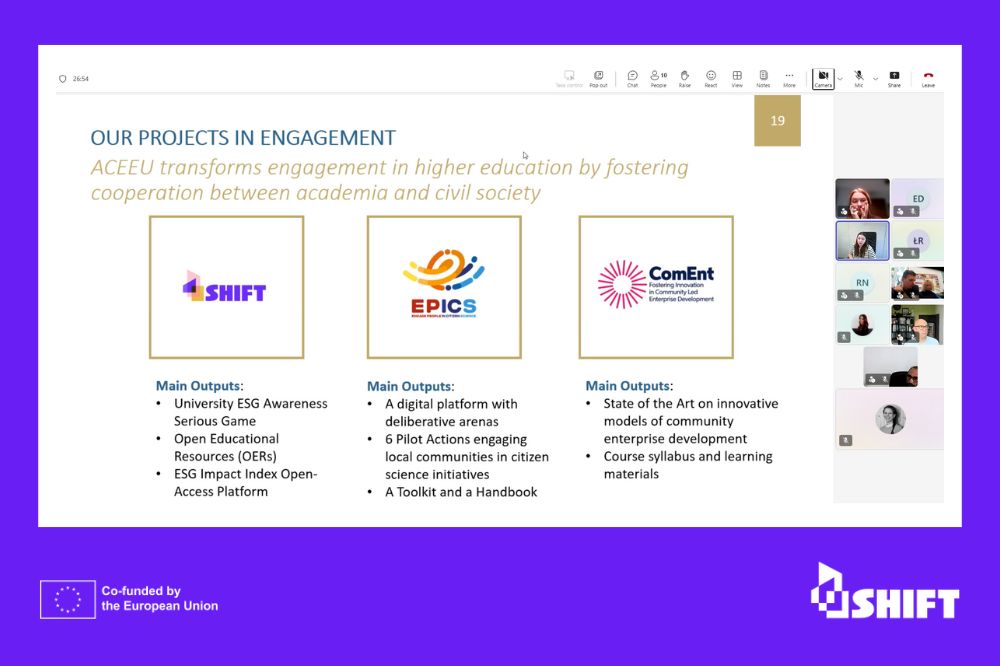Expand the Camera options arrow
Viewport: 1000px width, 666px height.
point(840,78)
